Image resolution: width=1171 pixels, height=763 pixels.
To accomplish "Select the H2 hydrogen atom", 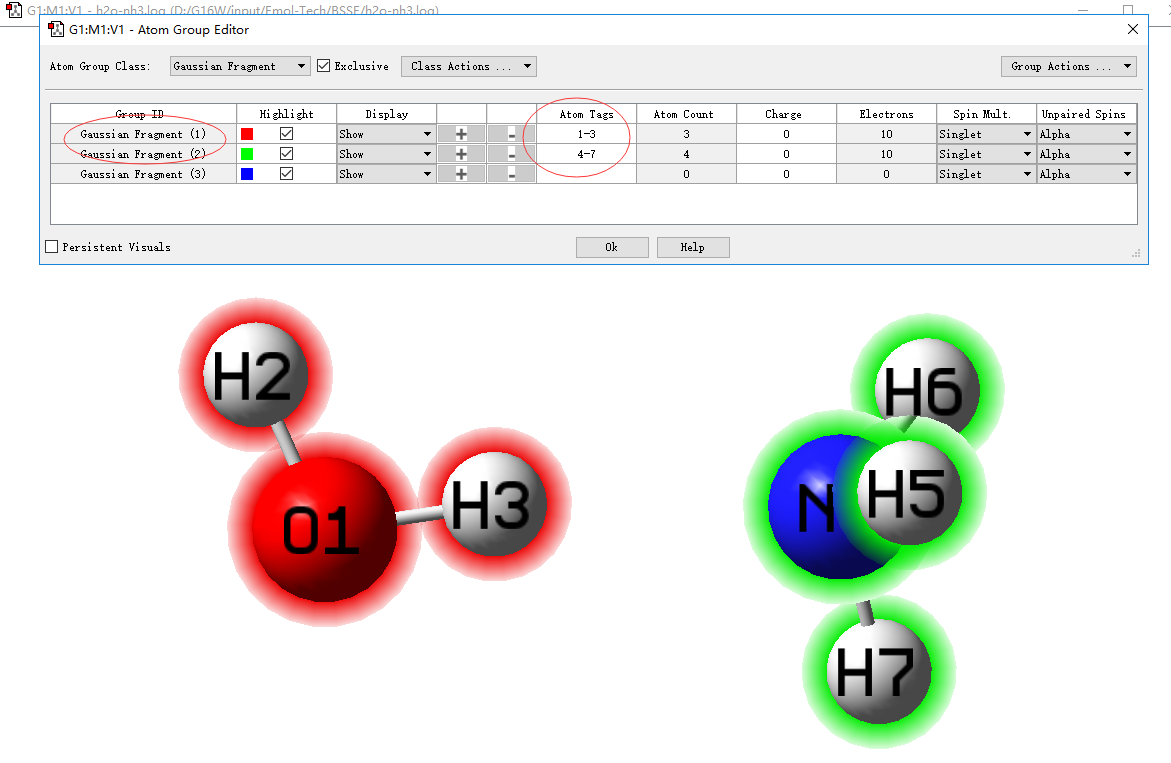I will pyautogui.click(x=251, y=377).
